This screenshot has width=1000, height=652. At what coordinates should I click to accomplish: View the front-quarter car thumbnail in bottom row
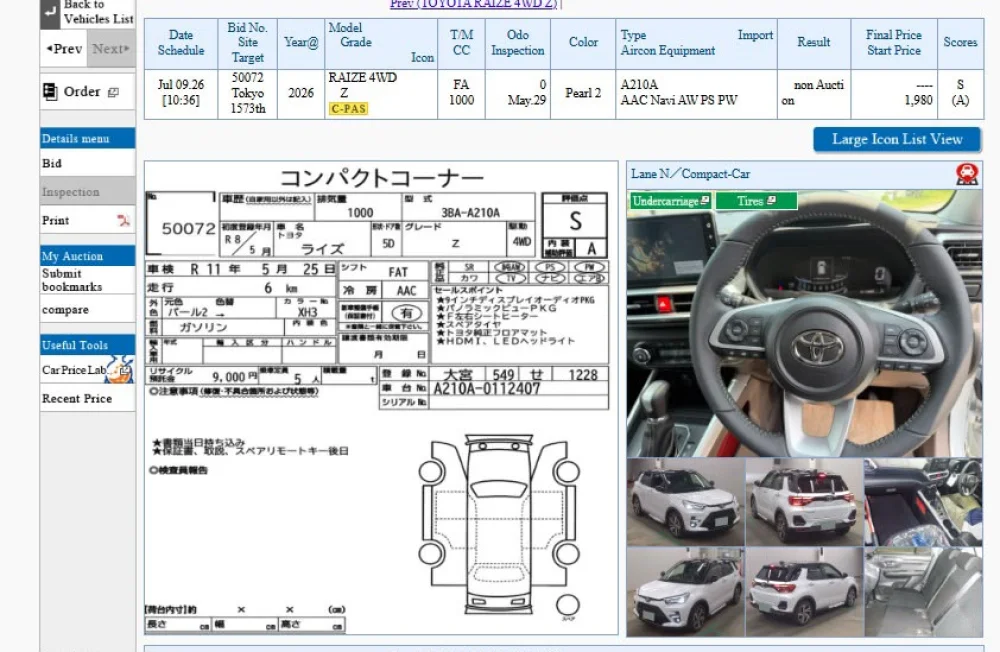pos(686,591)
